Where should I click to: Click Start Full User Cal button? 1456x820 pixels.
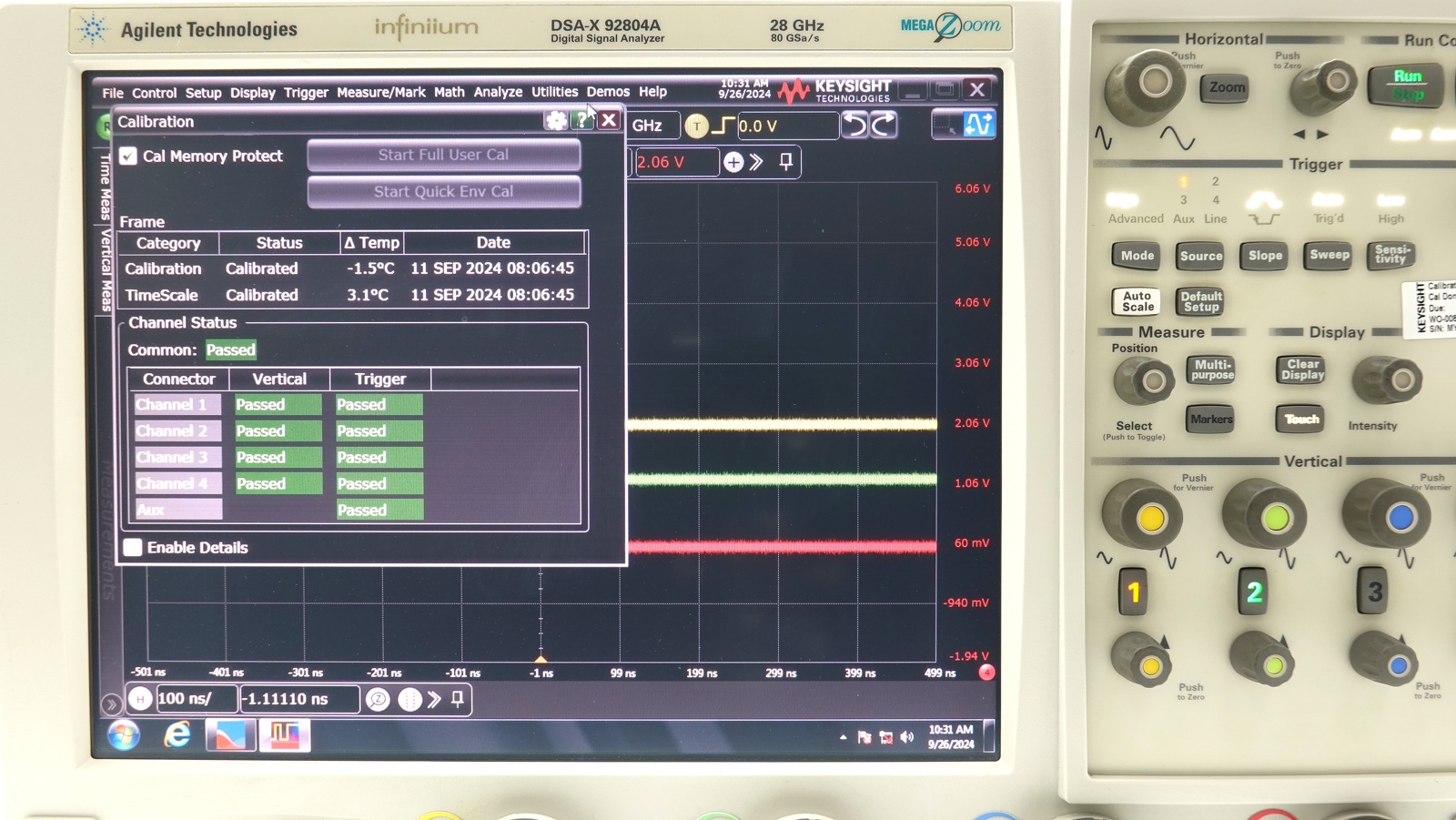pyautogui.click(x=444, y=155)
